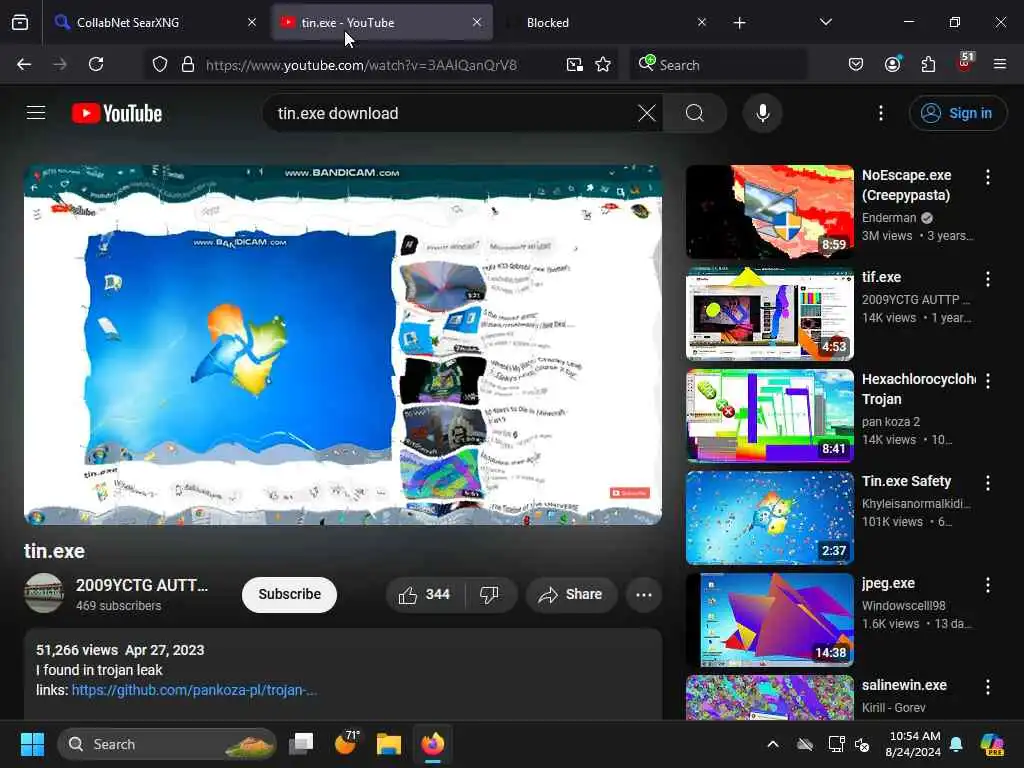Open Pocket save icon

[856, 64]
